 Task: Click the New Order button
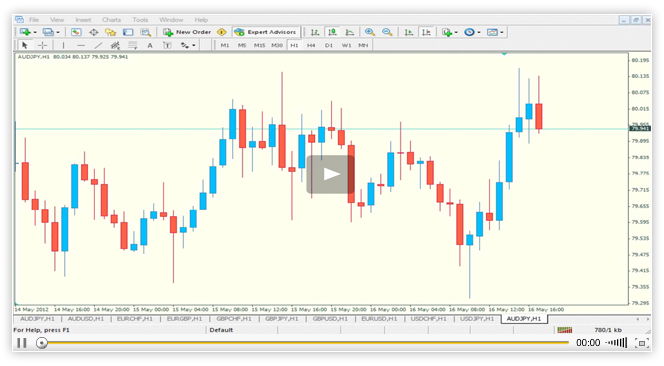click(187, 32)
